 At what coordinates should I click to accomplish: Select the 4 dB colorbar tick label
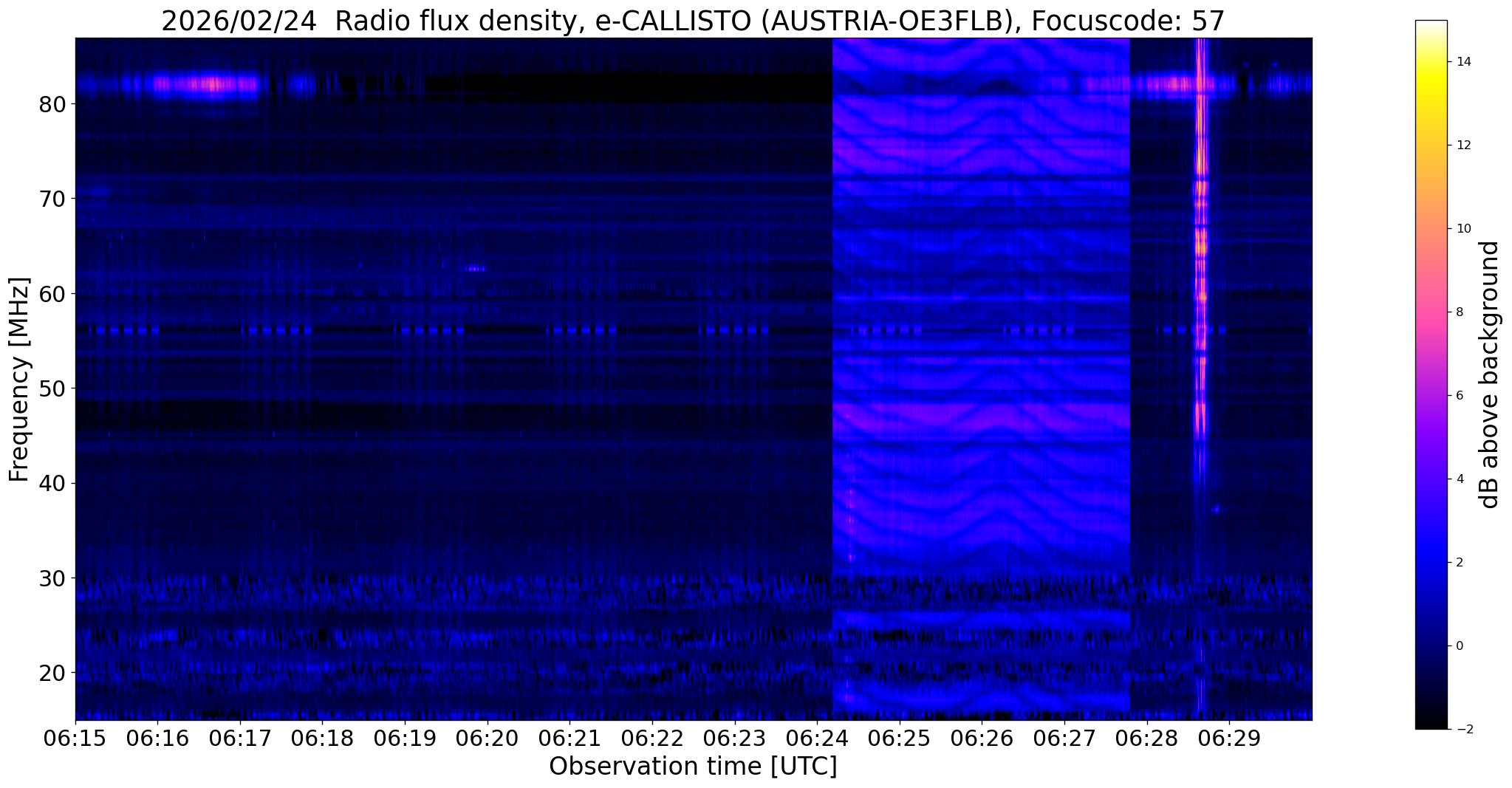click(1460, 479)
